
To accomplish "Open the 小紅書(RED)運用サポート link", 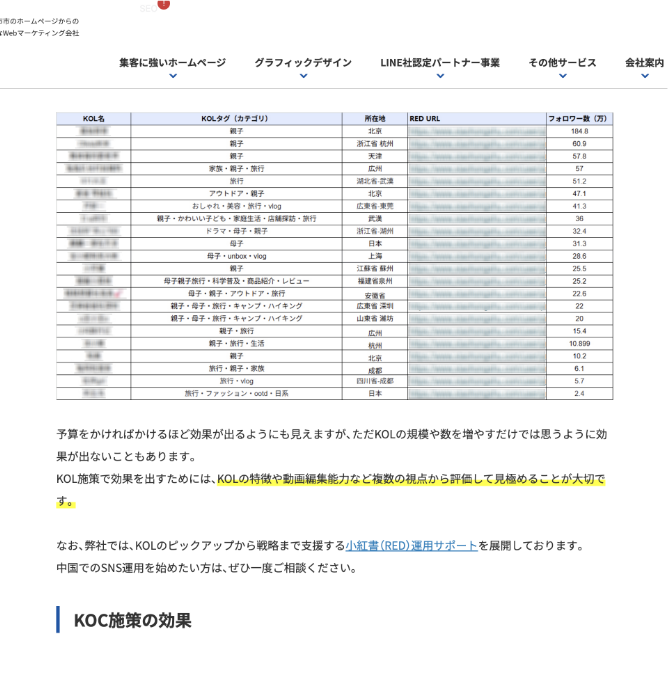I will tap(411, 546).
